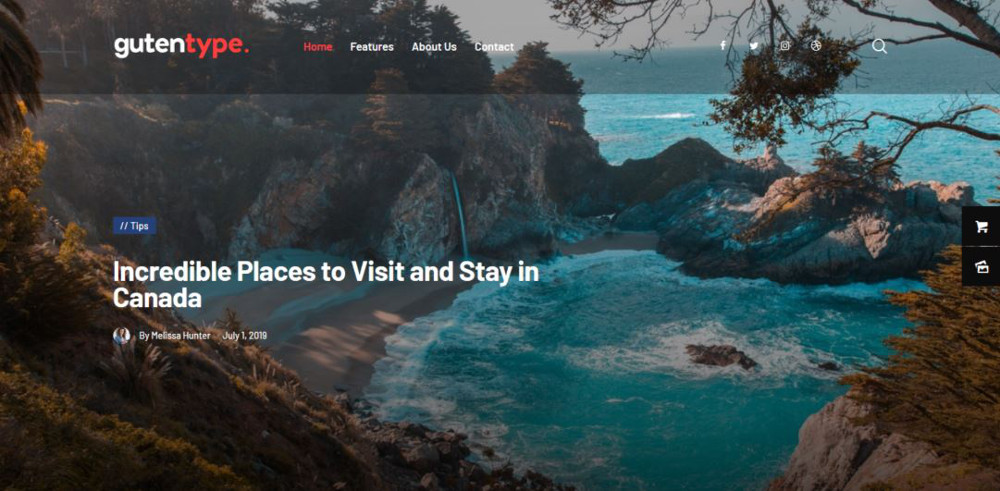This screenshot has height=491, width=1000.
Task: Select the Home menu item
Action: coord(318,47)
